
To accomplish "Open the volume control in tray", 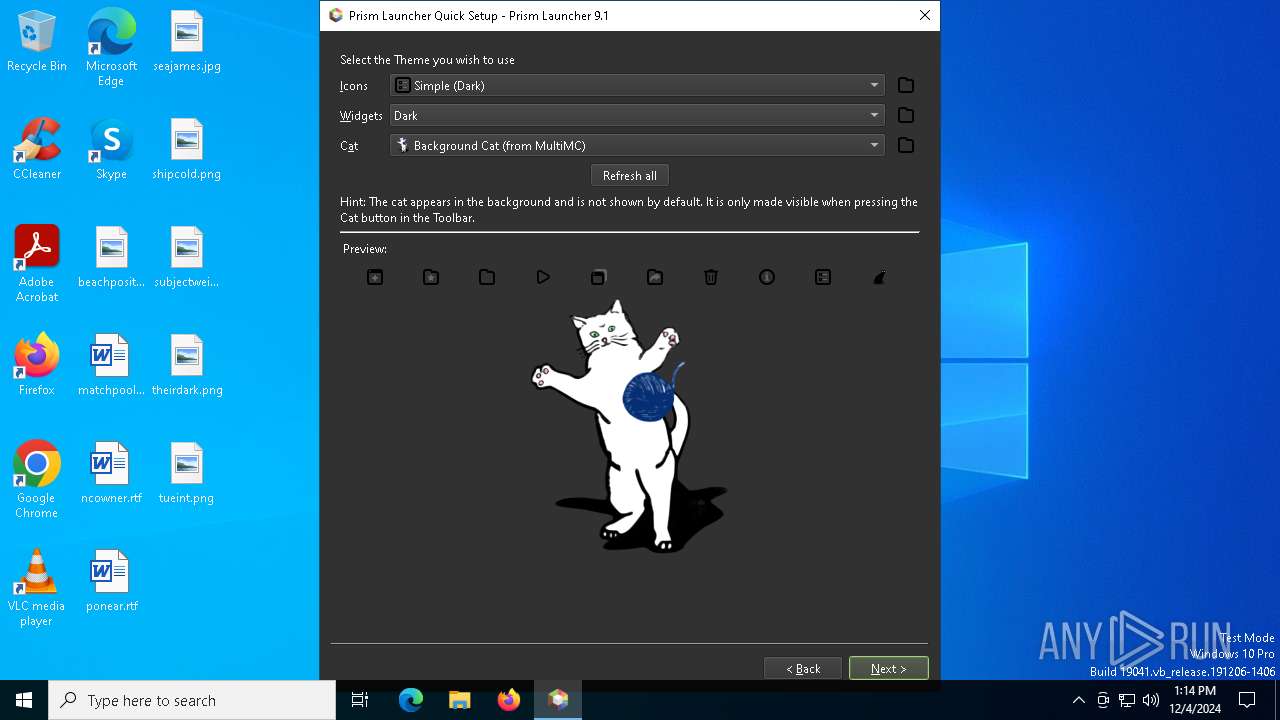I will pyautogui.click(x=1151, y=700).
